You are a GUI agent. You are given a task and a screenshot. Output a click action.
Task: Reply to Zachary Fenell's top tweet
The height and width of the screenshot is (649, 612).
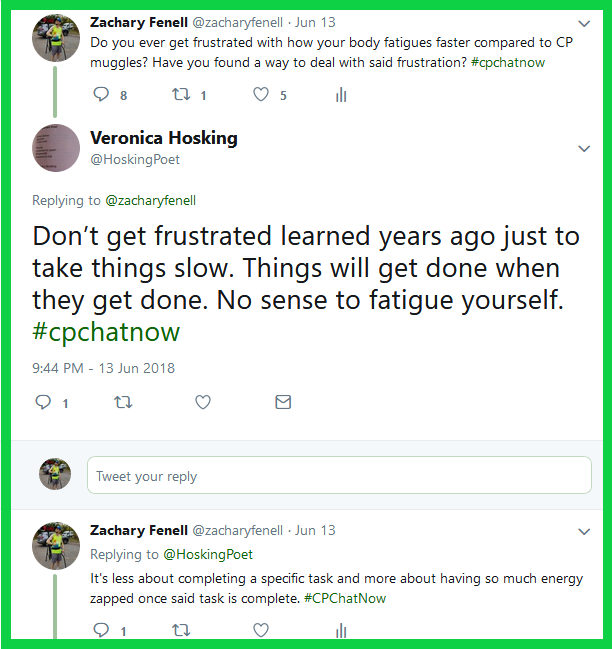100,95
